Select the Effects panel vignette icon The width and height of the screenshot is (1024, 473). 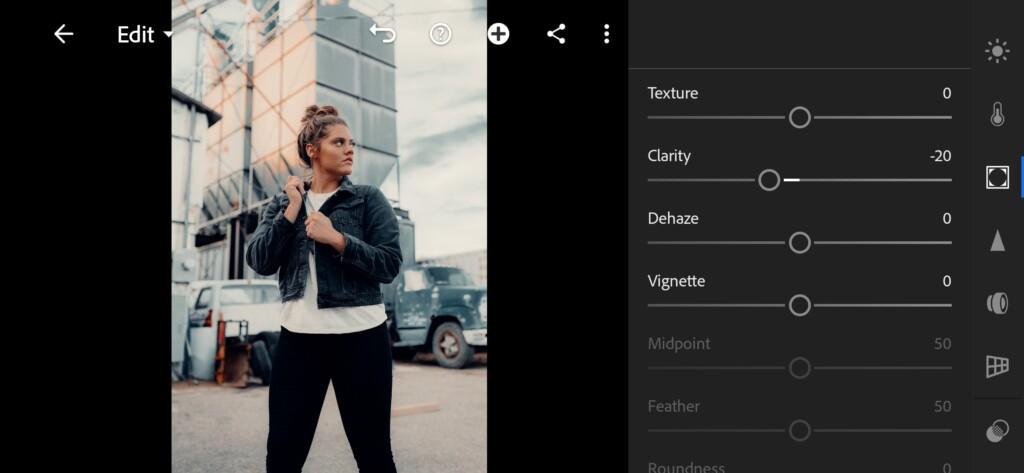pos(997,177)
